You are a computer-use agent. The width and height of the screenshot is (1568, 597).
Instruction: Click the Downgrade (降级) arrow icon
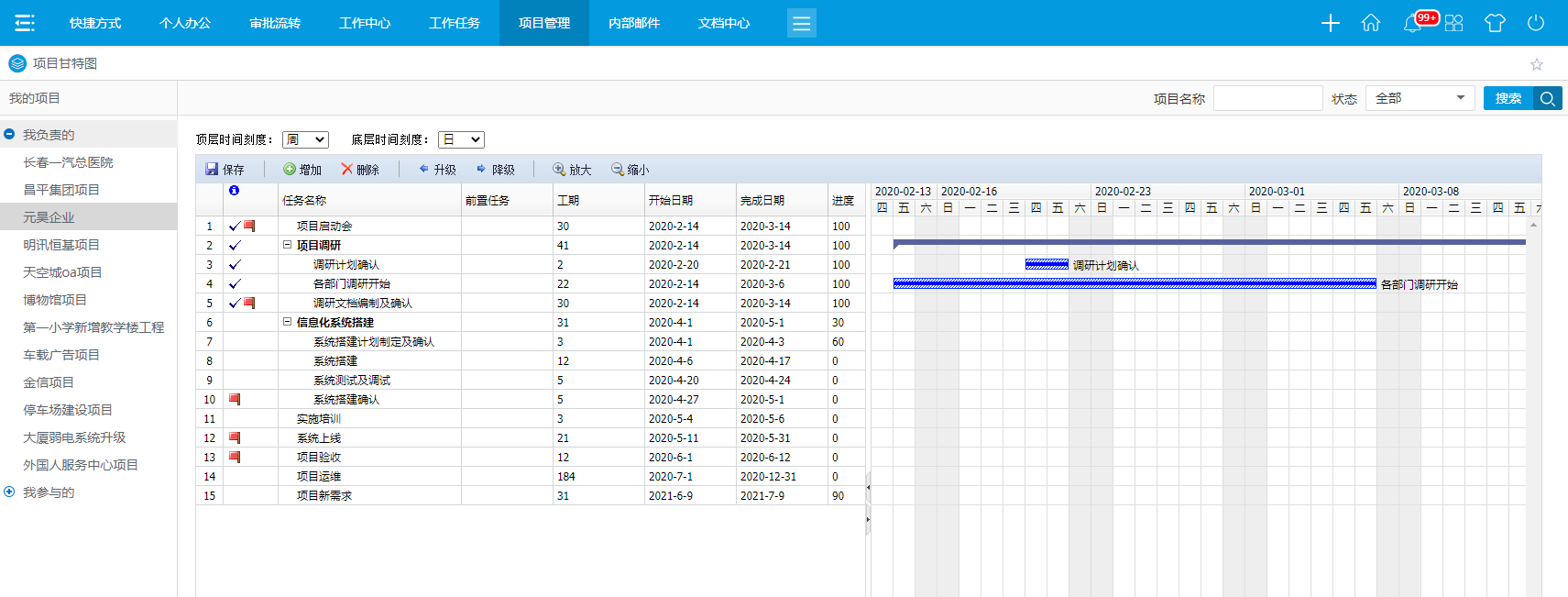(481, 170)
